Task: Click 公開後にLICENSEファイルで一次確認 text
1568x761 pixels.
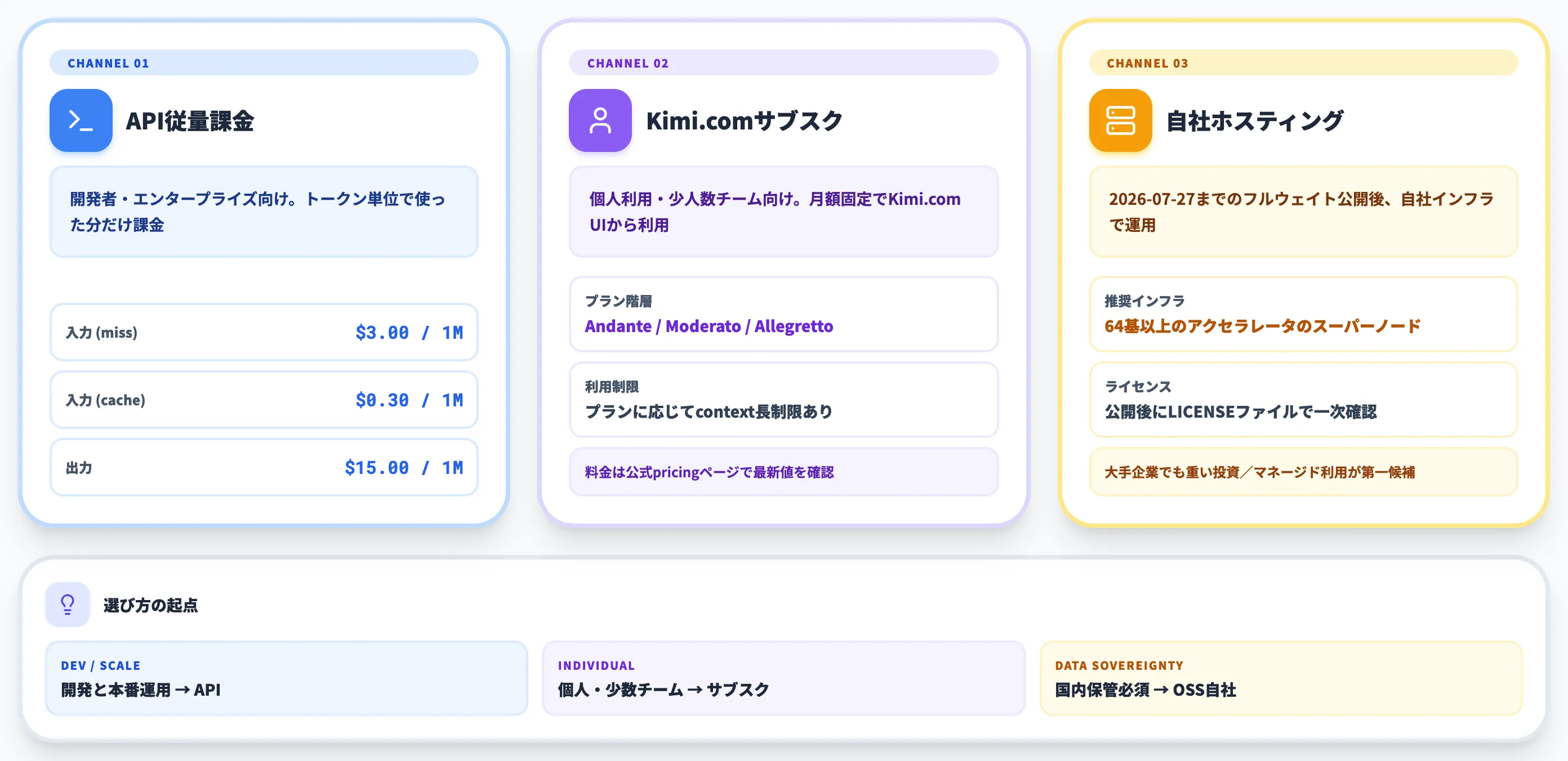Action: (x=1241, y=412)
